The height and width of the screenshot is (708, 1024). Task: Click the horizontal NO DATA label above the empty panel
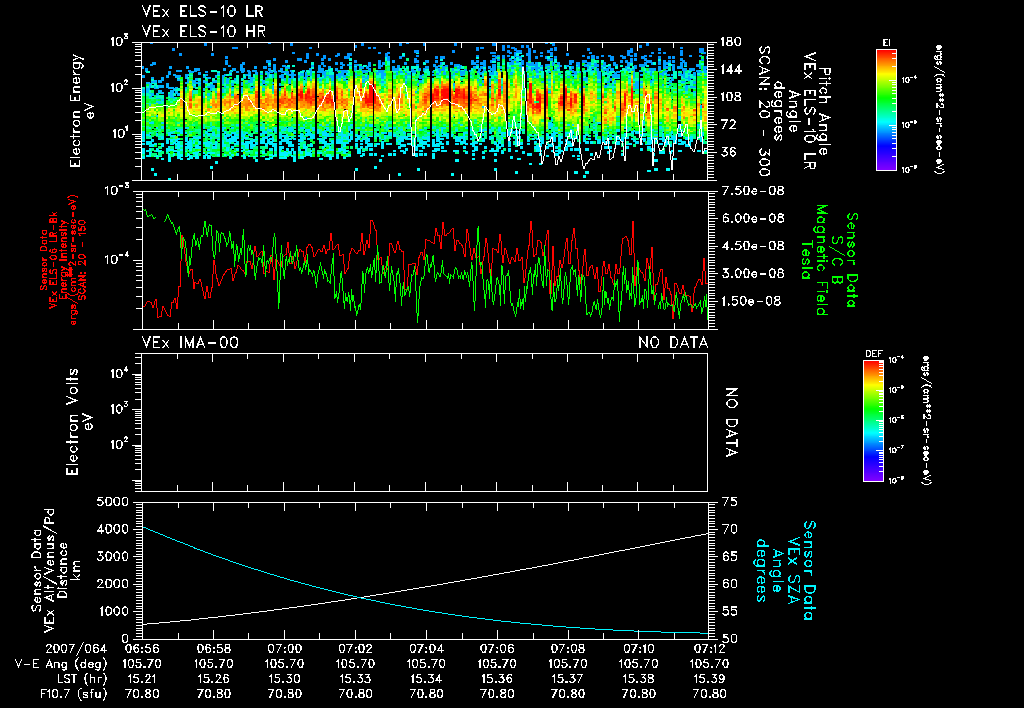tap(673, 343)
